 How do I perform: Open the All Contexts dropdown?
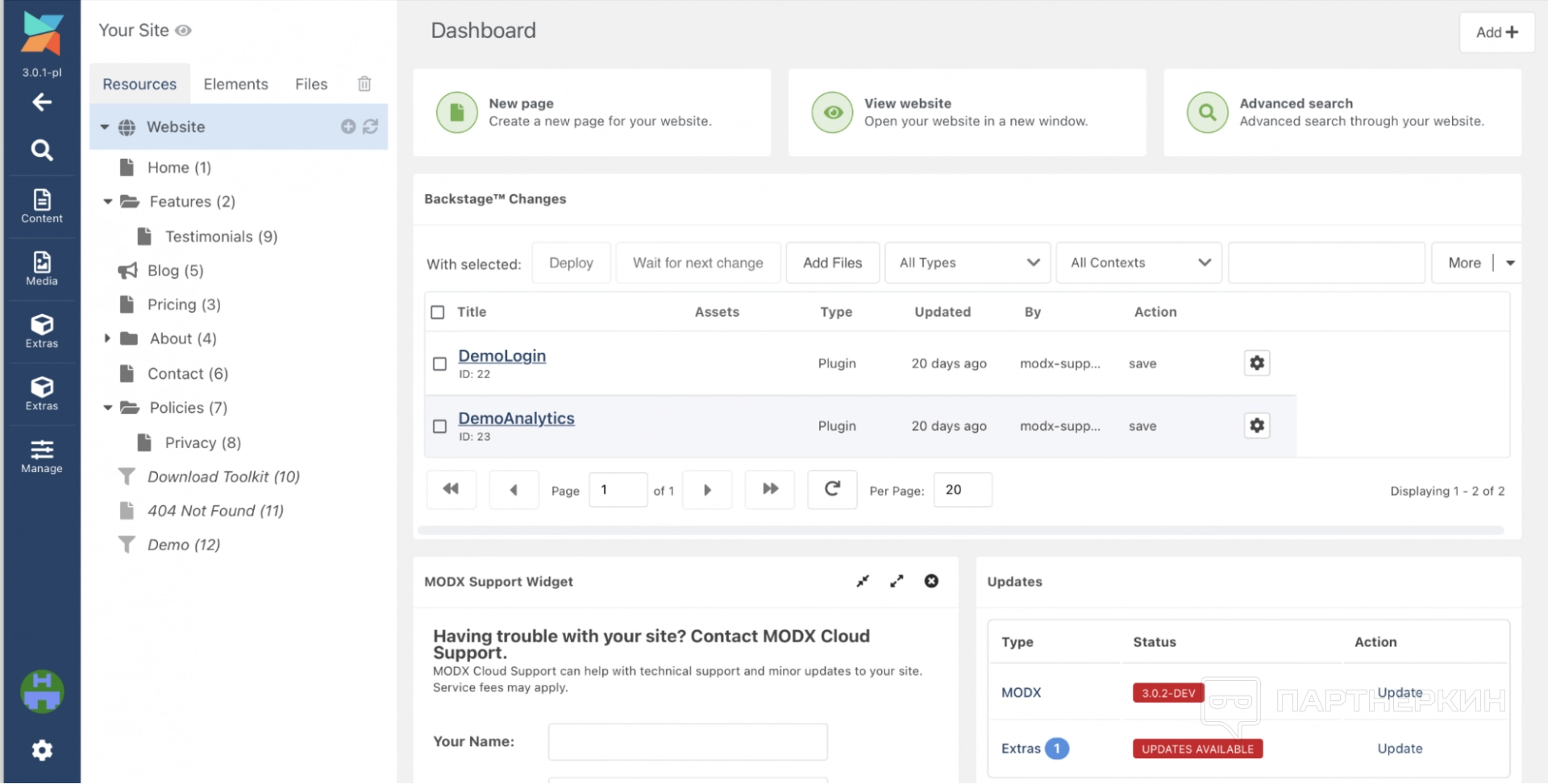(x=1138, y=263)
